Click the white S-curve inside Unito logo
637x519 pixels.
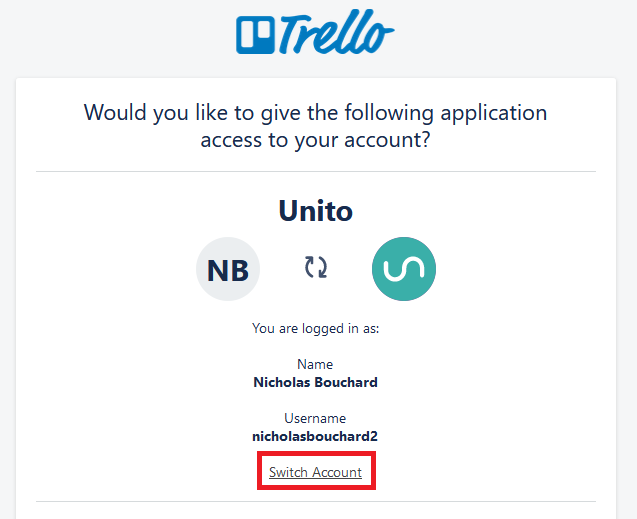pos(404,269)
